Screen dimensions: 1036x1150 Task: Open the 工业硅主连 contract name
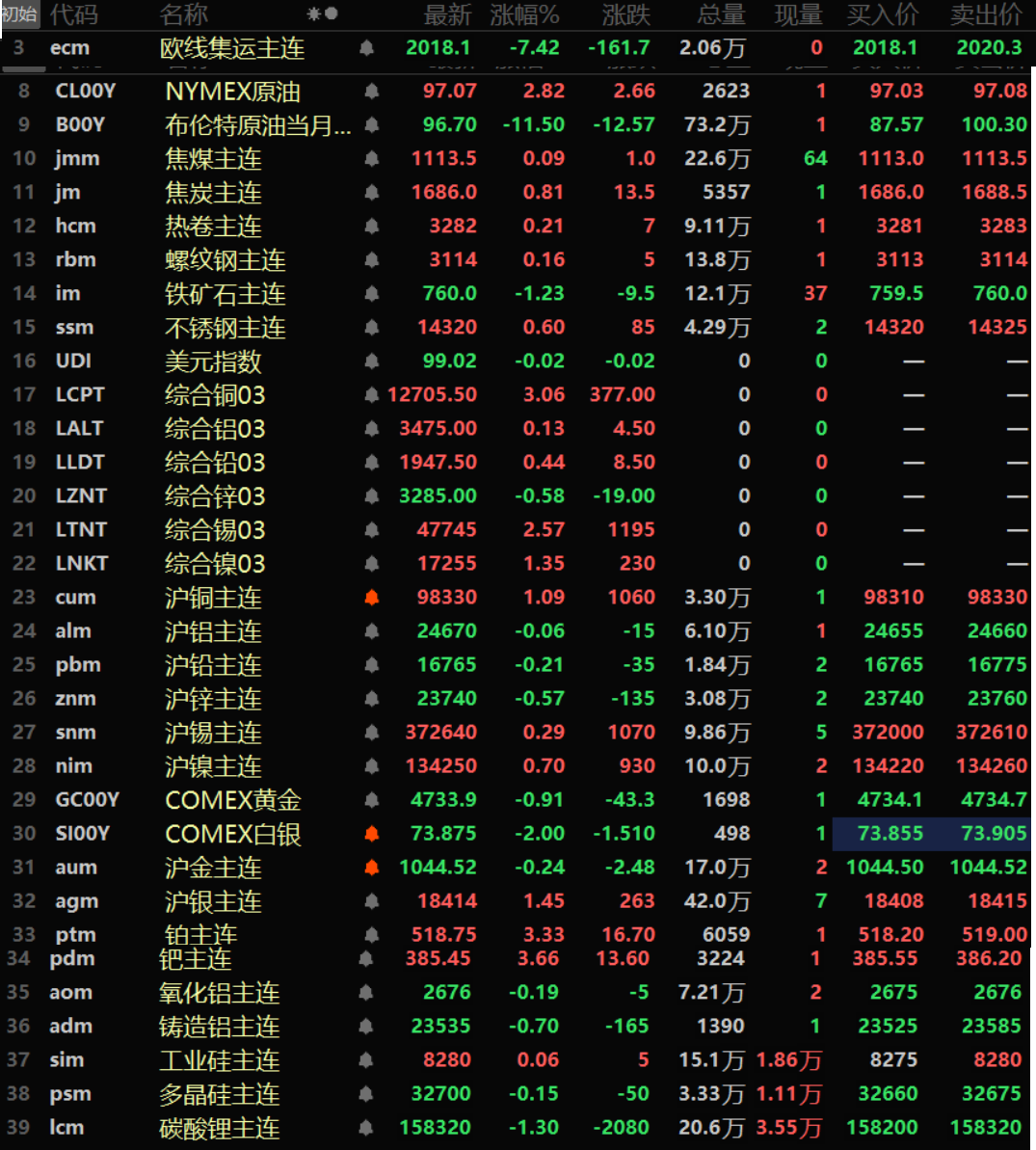[220, 1060]
